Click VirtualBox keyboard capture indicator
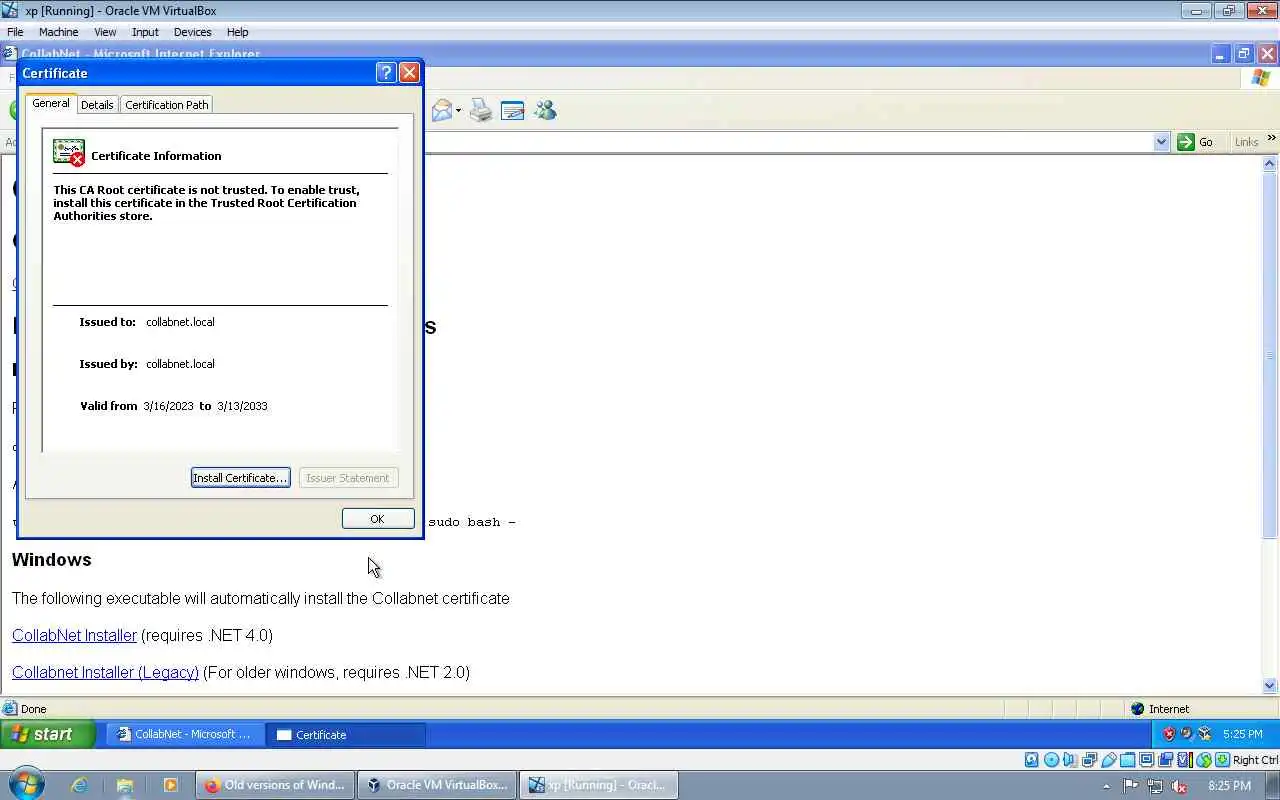Image resolution: width=1280 pixels, height=800 pixels. tap(1222, 760)
